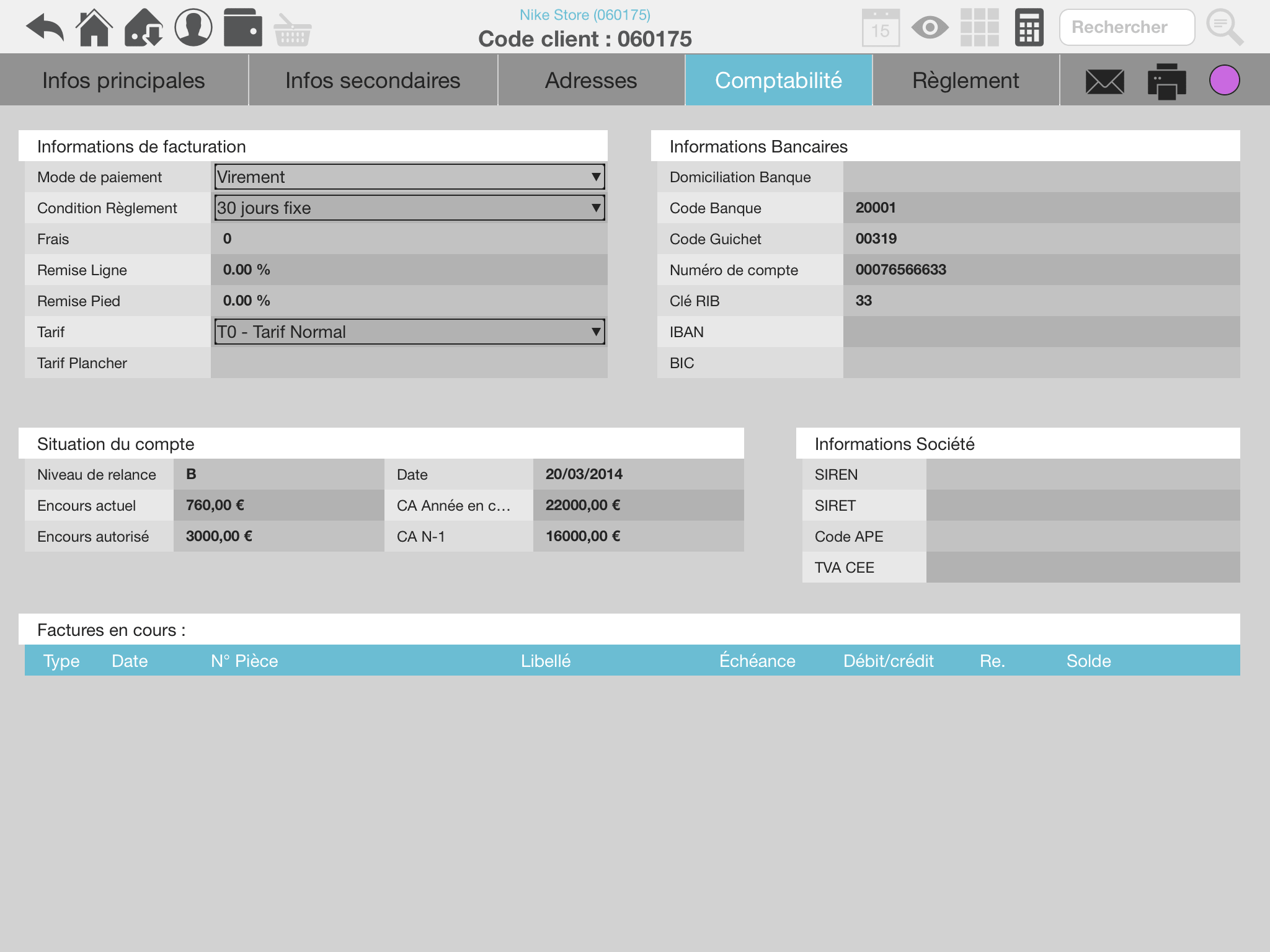
Task: Click the undo back arrow icon
Action: tap(45, 26)
